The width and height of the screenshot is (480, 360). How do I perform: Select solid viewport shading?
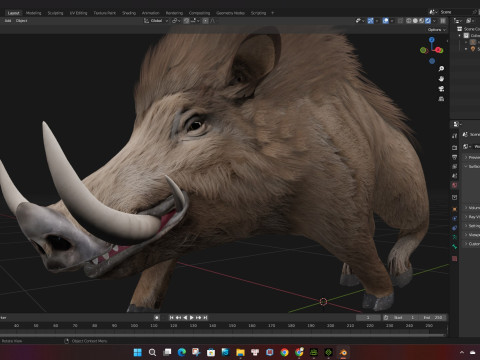point(415,21)
